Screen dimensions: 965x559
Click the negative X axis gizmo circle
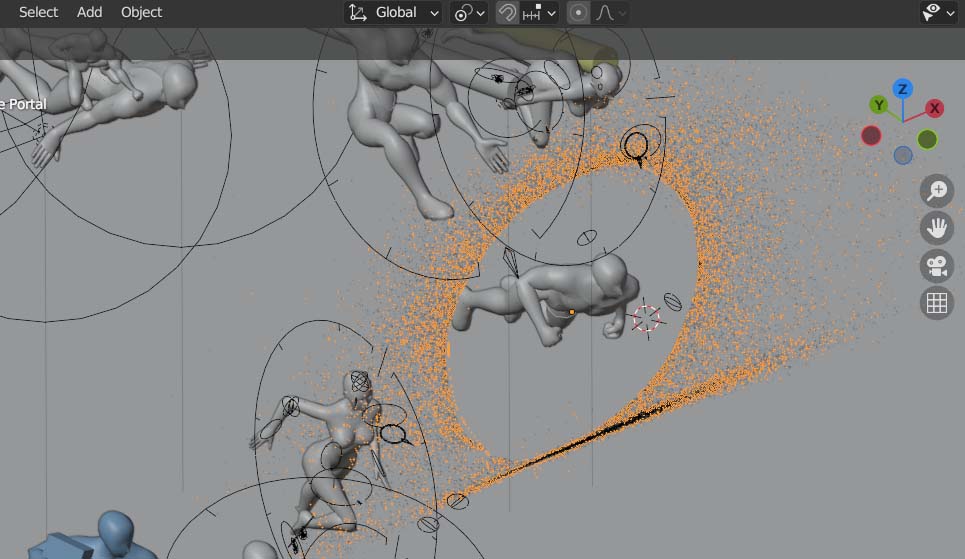[871, 135]
